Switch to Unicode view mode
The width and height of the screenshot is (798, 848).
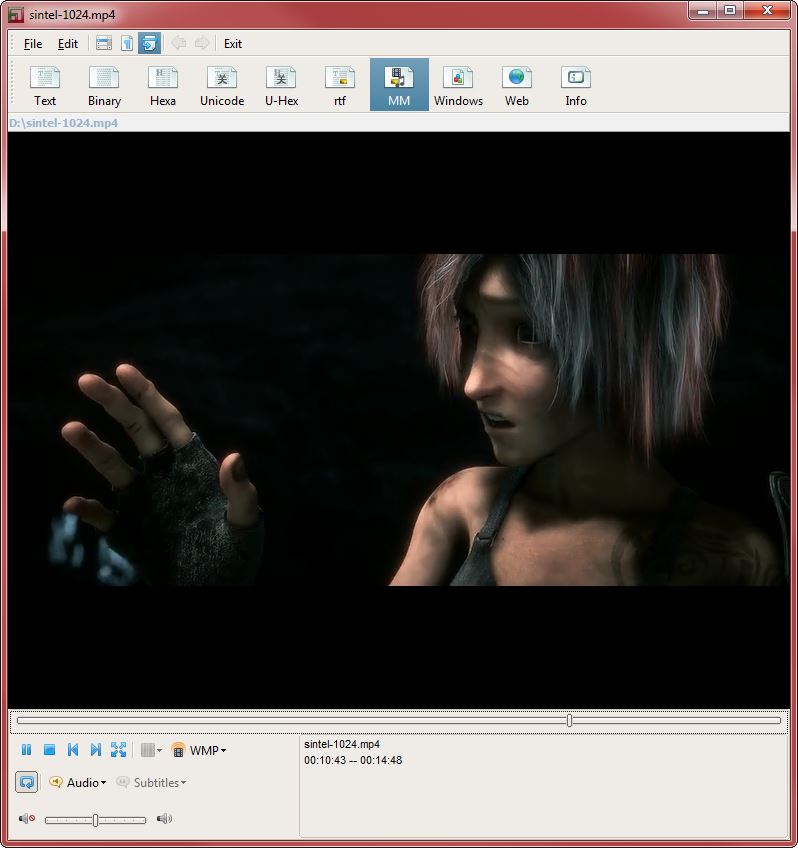[222, 85]
